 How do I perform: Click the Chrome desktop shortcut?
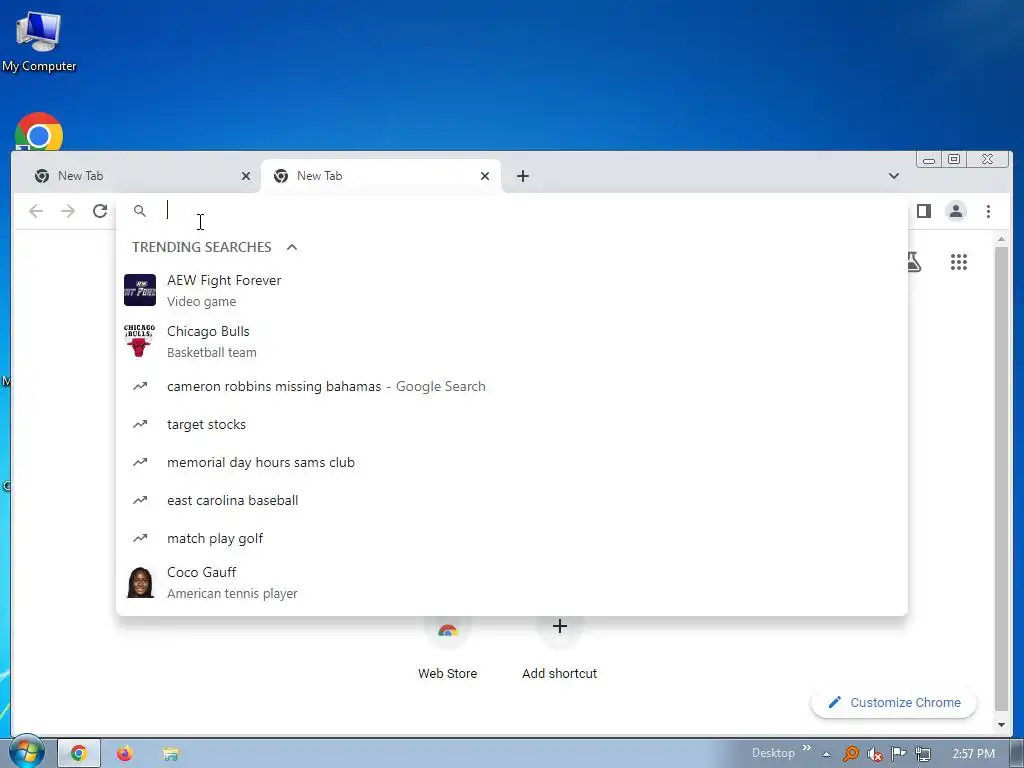(39, 133)
